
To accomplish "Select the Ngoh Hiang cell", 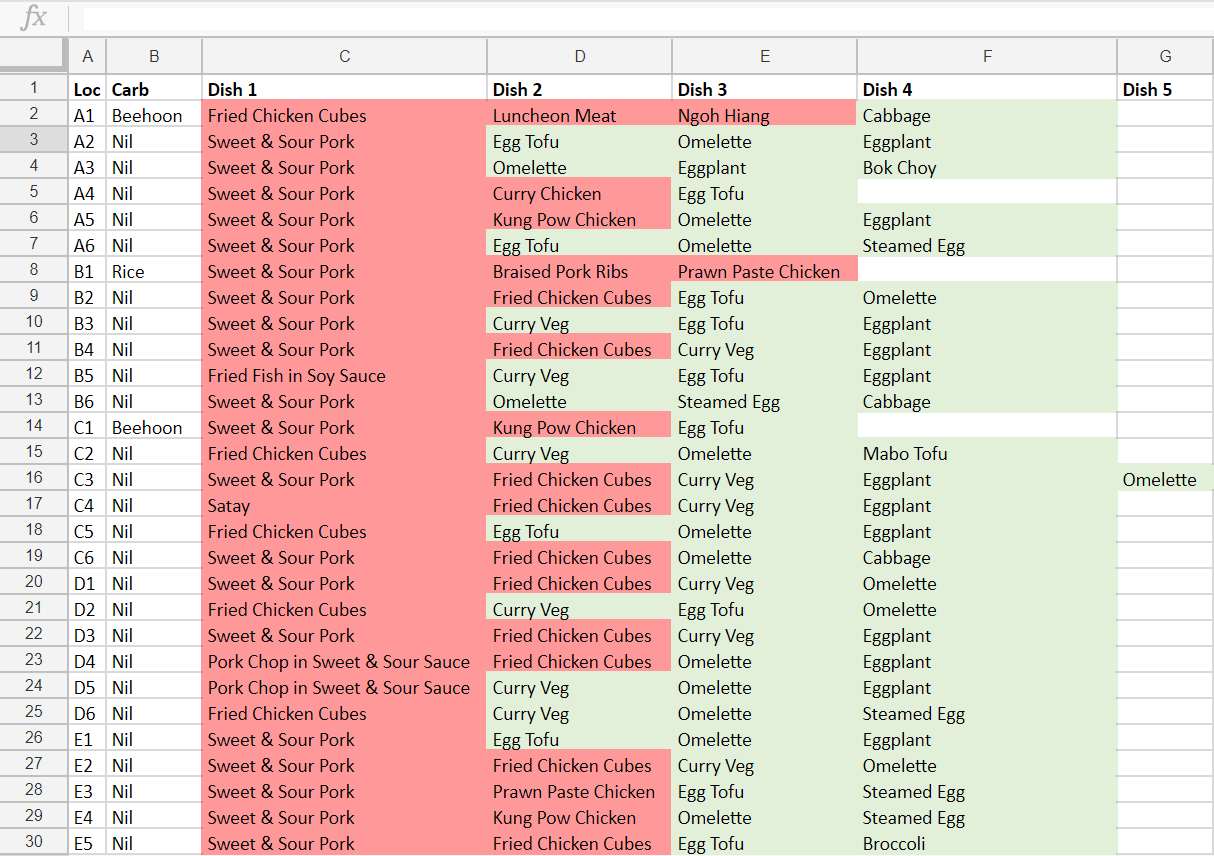I will point(764,116).
